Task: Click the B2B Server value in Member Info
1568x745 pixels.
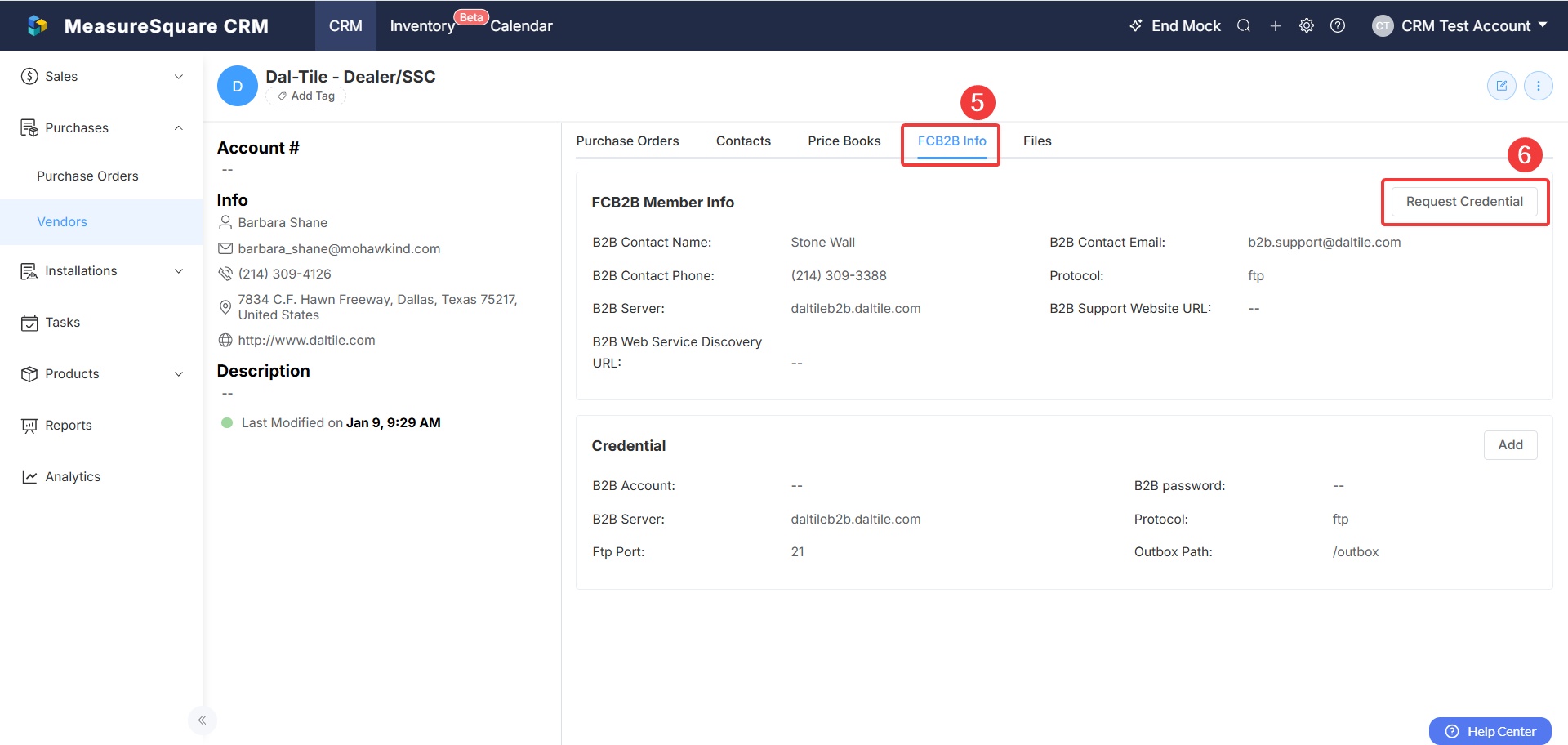Action: [855, 308]
